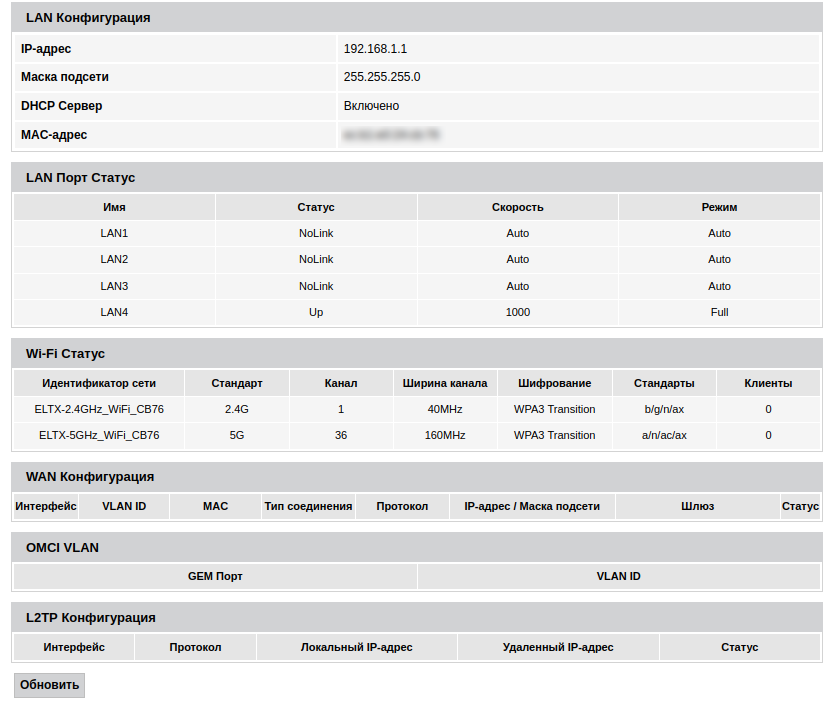This screenshot has width=828, height=705.
Task: Click the ELTX-5GHz_WiFi_CB76 network name
Action: [x=99, y=435]
